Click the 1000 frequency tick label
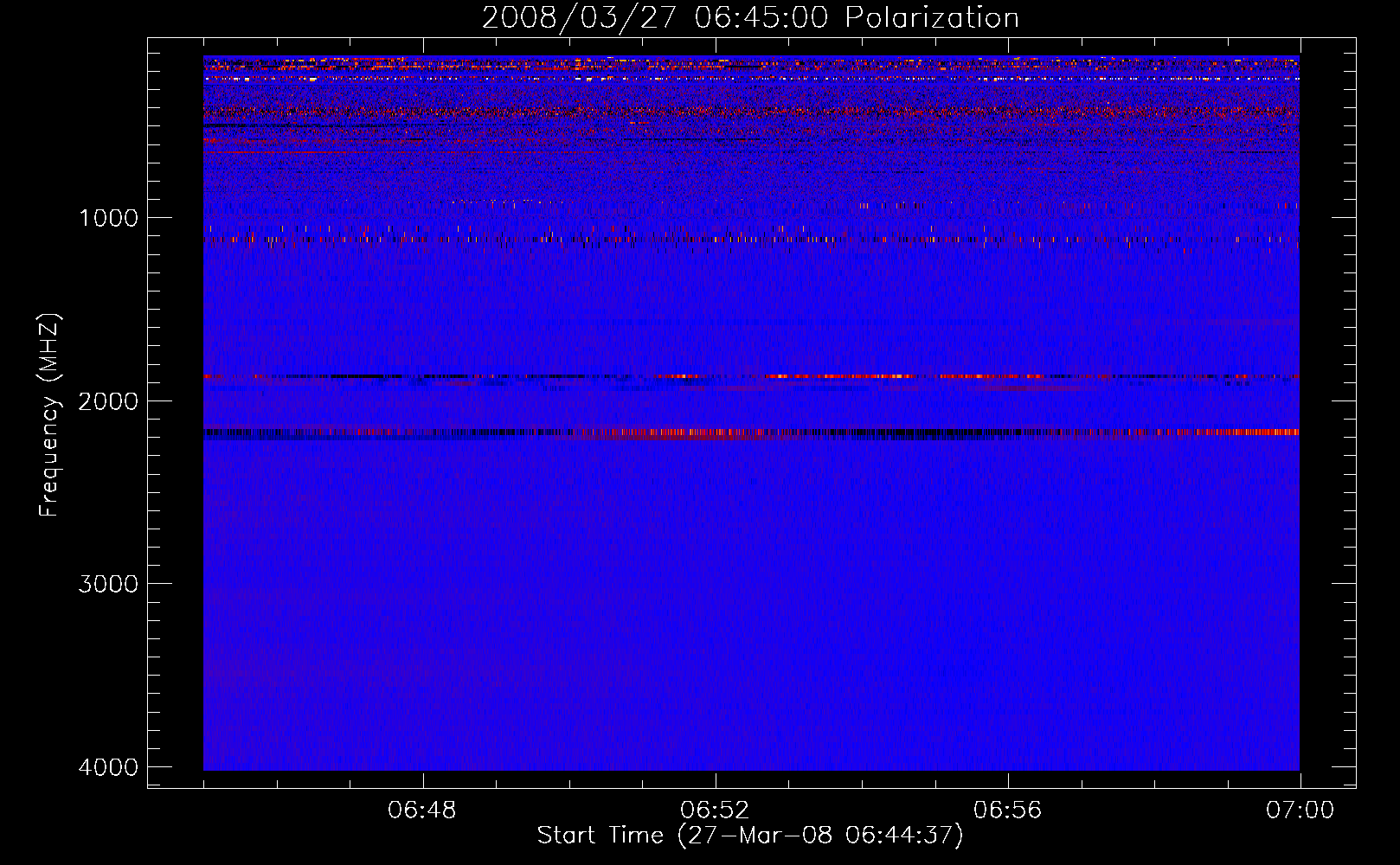Image resolution: width=1400 pixels, height=865 pixels. (108, 217)
